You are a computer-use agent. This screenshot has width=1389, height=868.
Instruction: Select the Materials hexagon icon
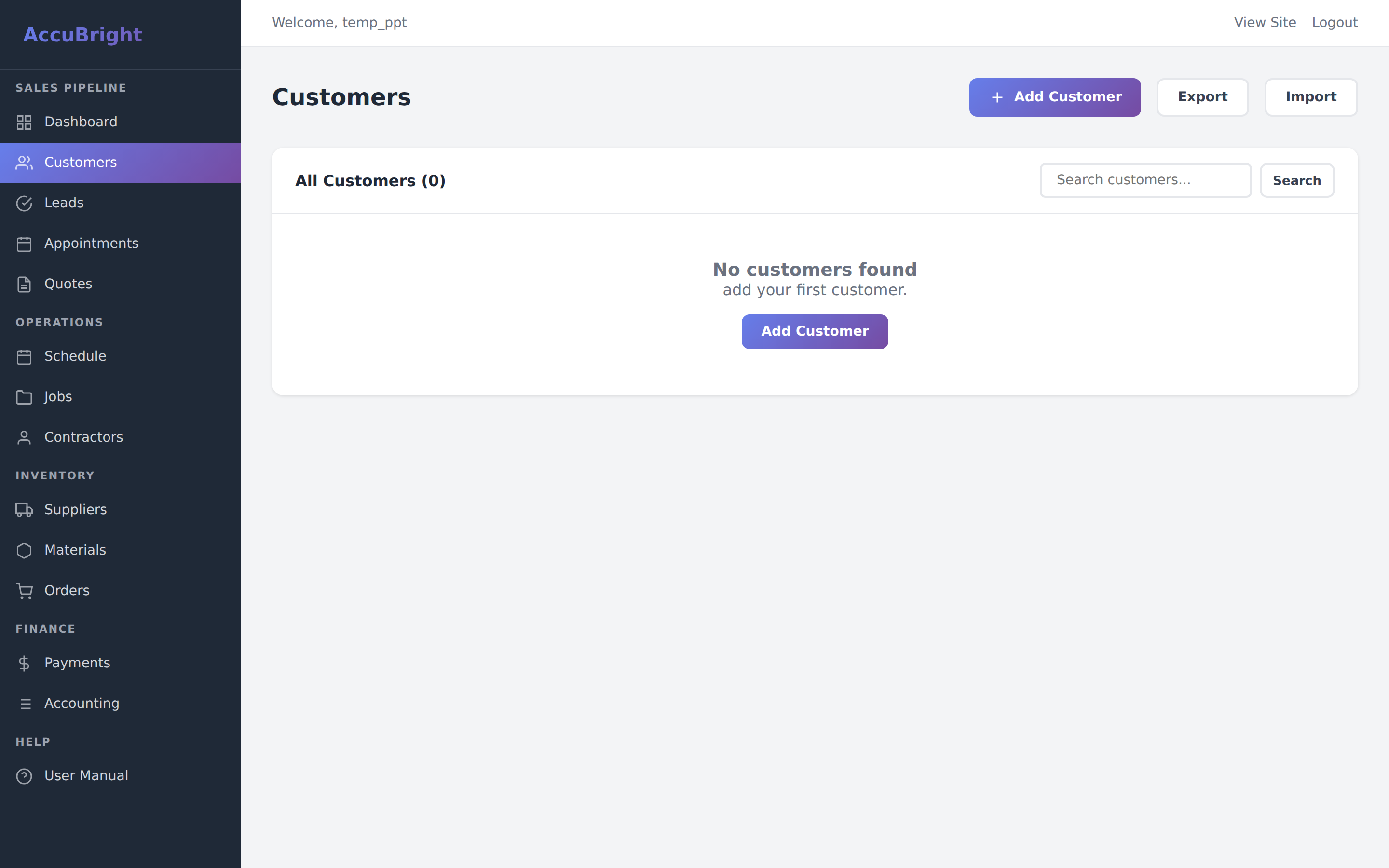coord(24,550)
